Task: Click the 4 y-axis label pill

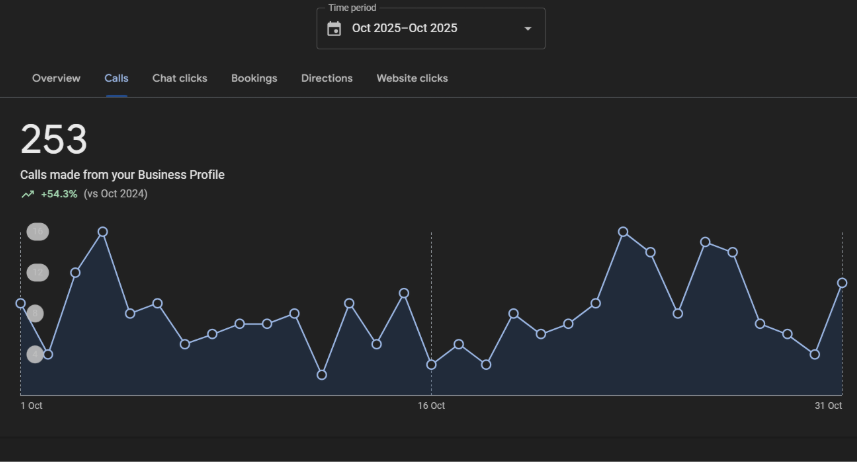Action: point(35,354)
